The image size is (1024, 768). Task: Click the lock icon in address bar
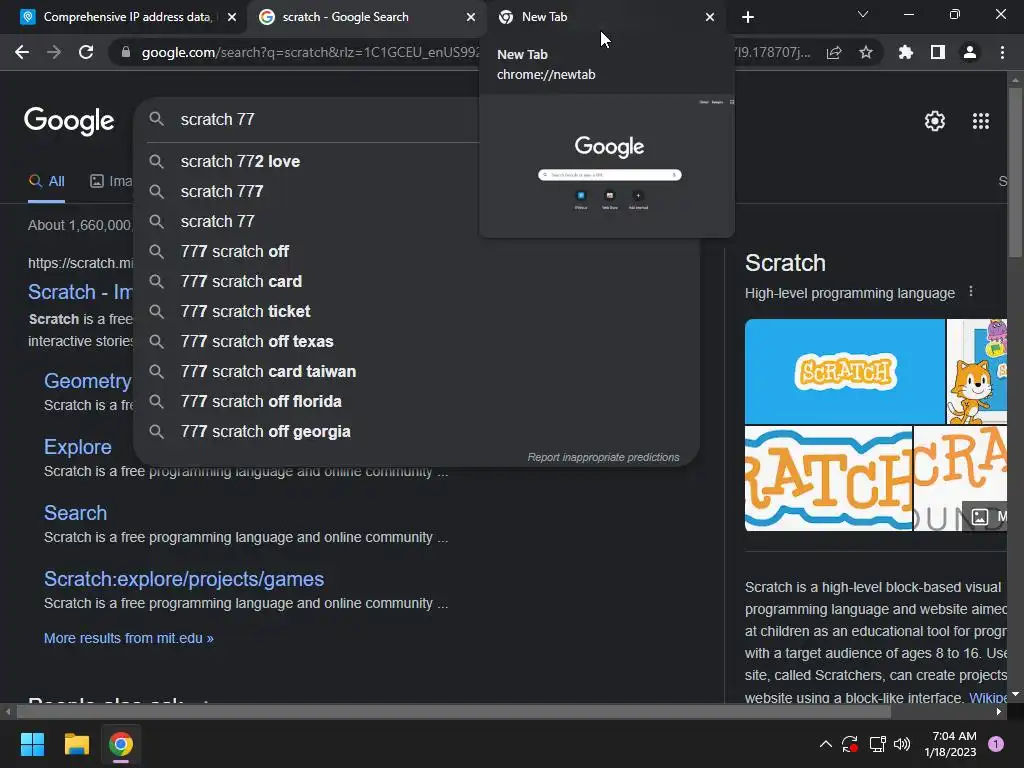(x=125, y=52)
